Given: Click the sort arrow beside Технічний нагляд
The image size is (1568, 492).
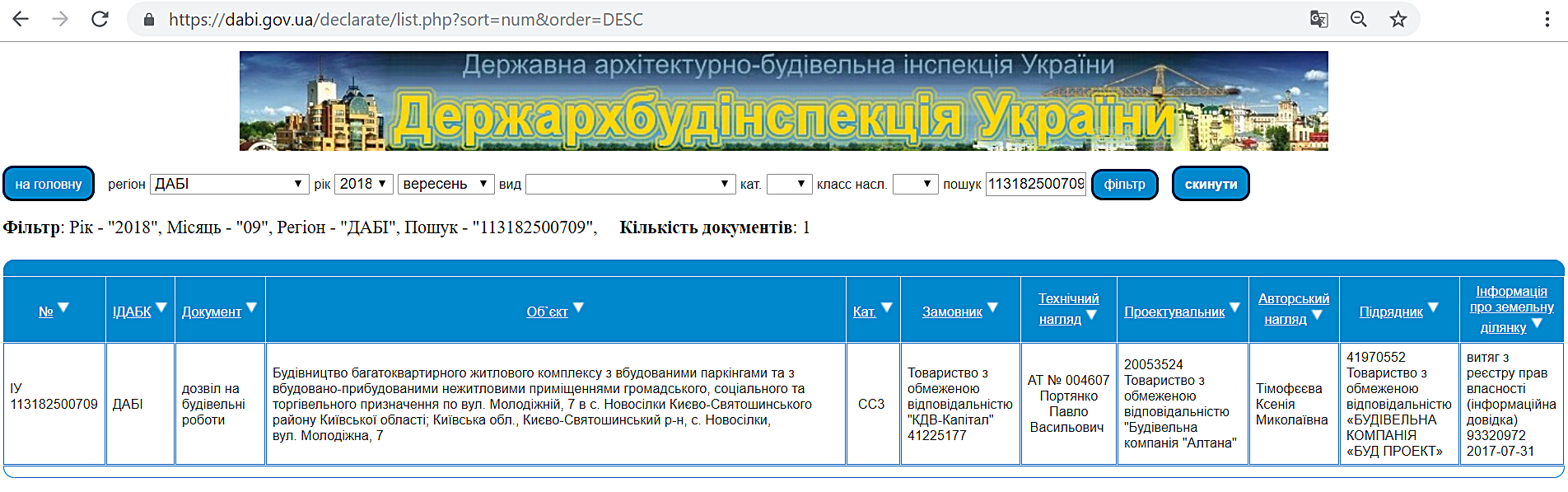Looking at the screenshot, I should tap(1091, 315).
